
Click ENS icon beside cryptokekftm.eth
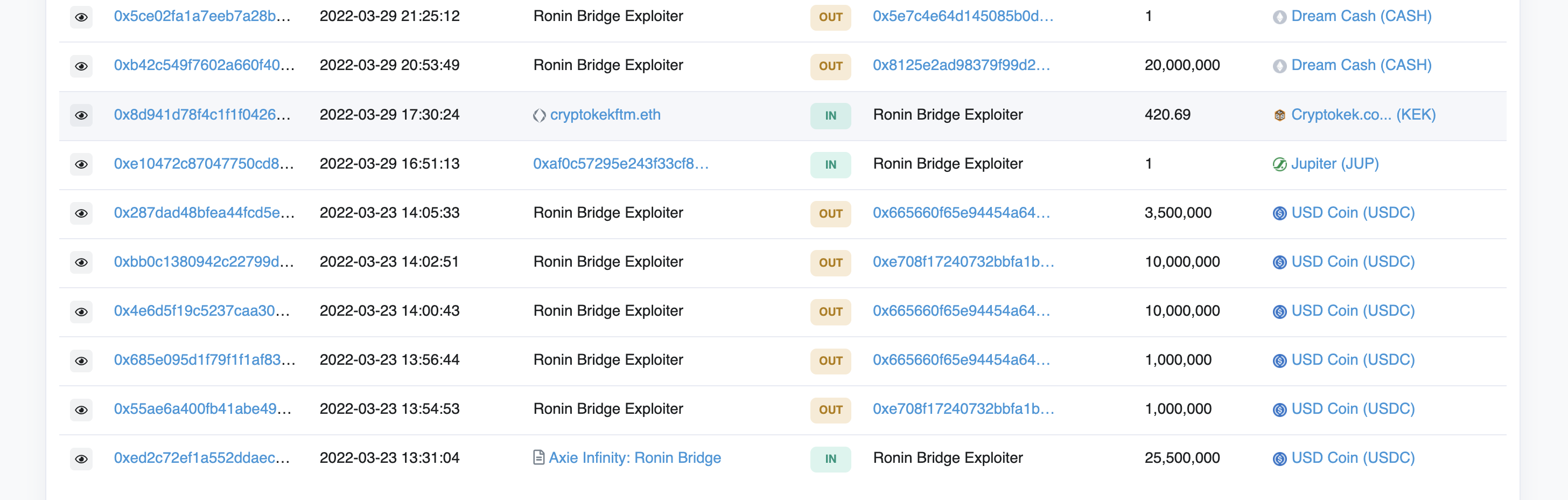(x=540, y=115)
